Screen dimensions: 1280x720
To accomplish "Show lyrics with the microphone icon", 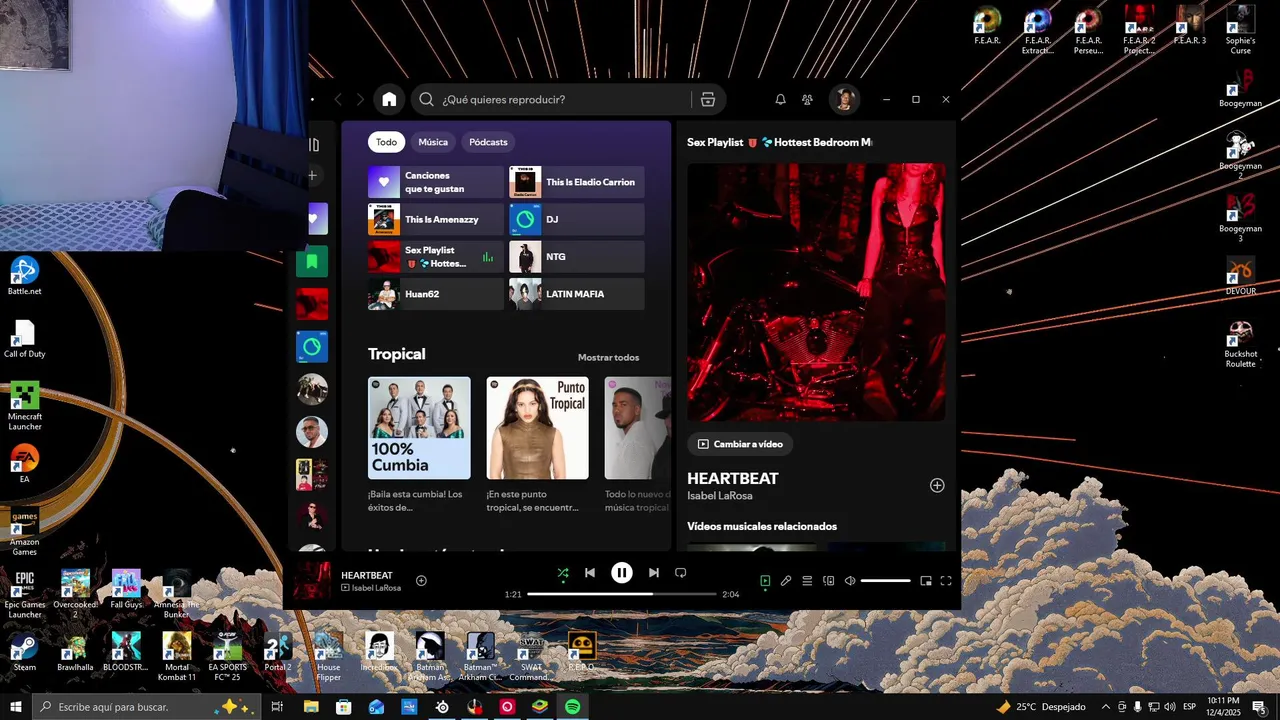I will click(x=786, y=581).
